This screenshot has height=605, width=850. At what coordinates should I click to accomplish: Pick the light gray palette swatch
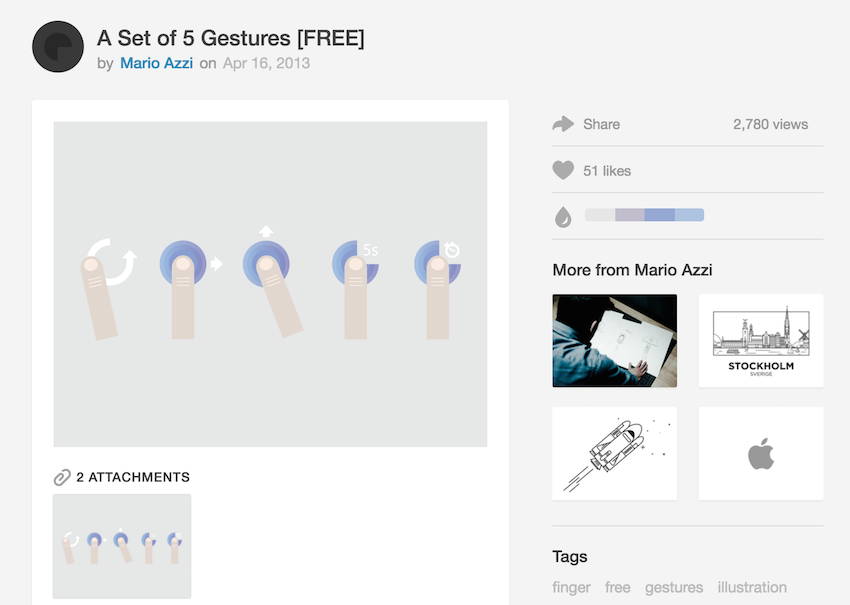599,215
